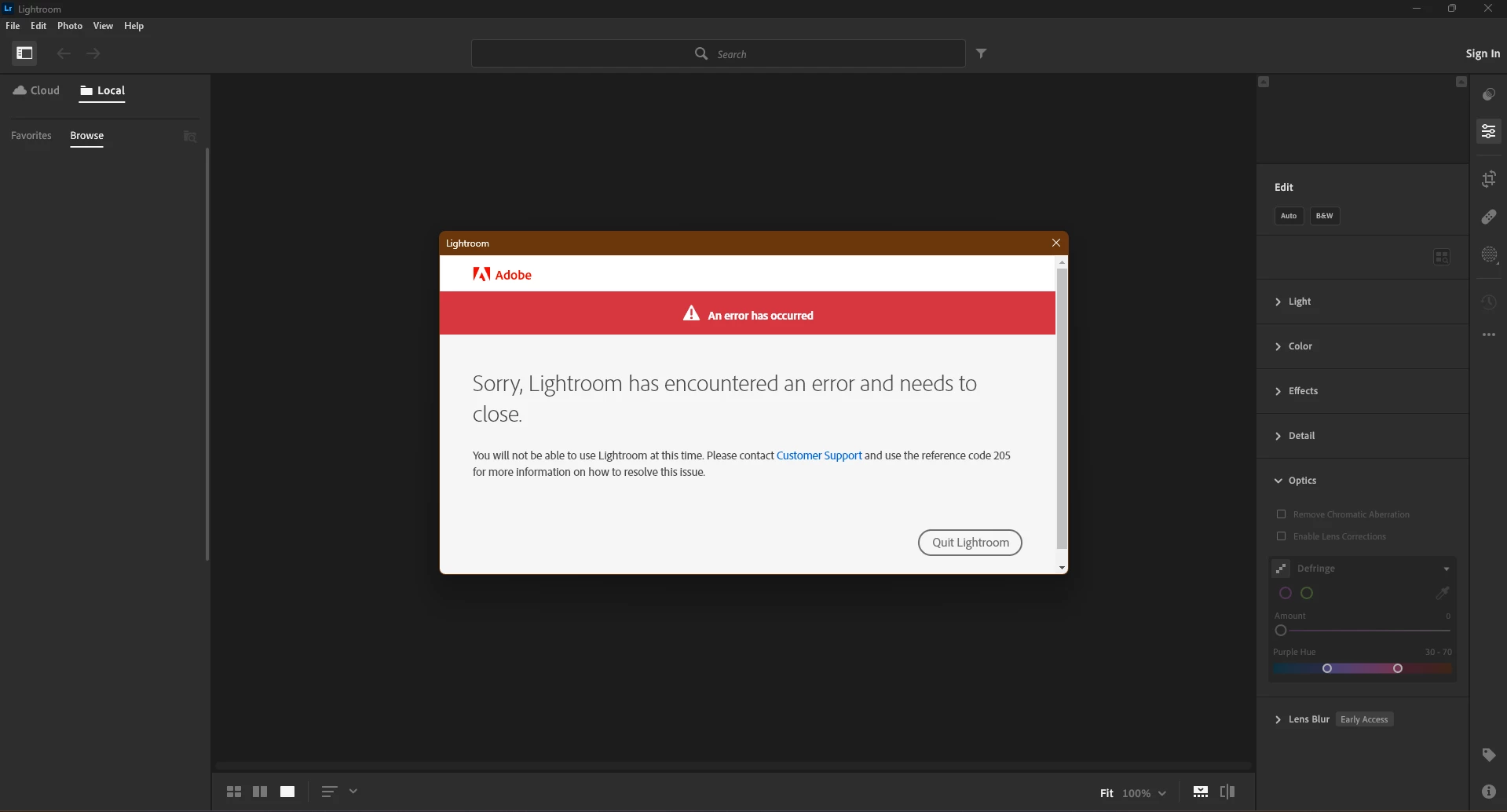Open the View menu
This screenshot has width=1507, height=812.
103,26
